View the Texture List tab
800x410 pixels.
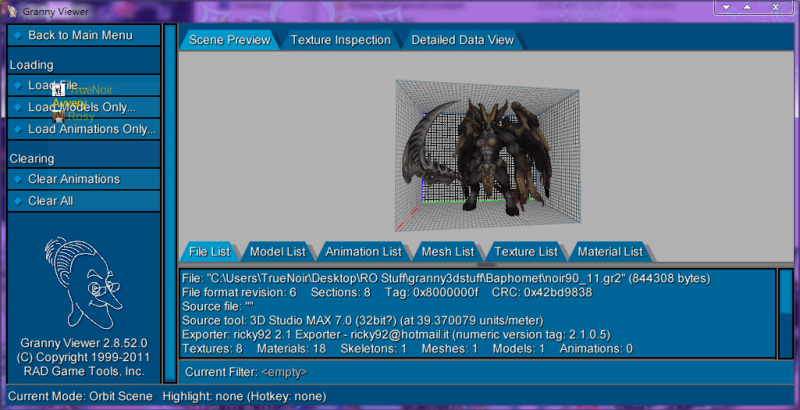point(526,251)
